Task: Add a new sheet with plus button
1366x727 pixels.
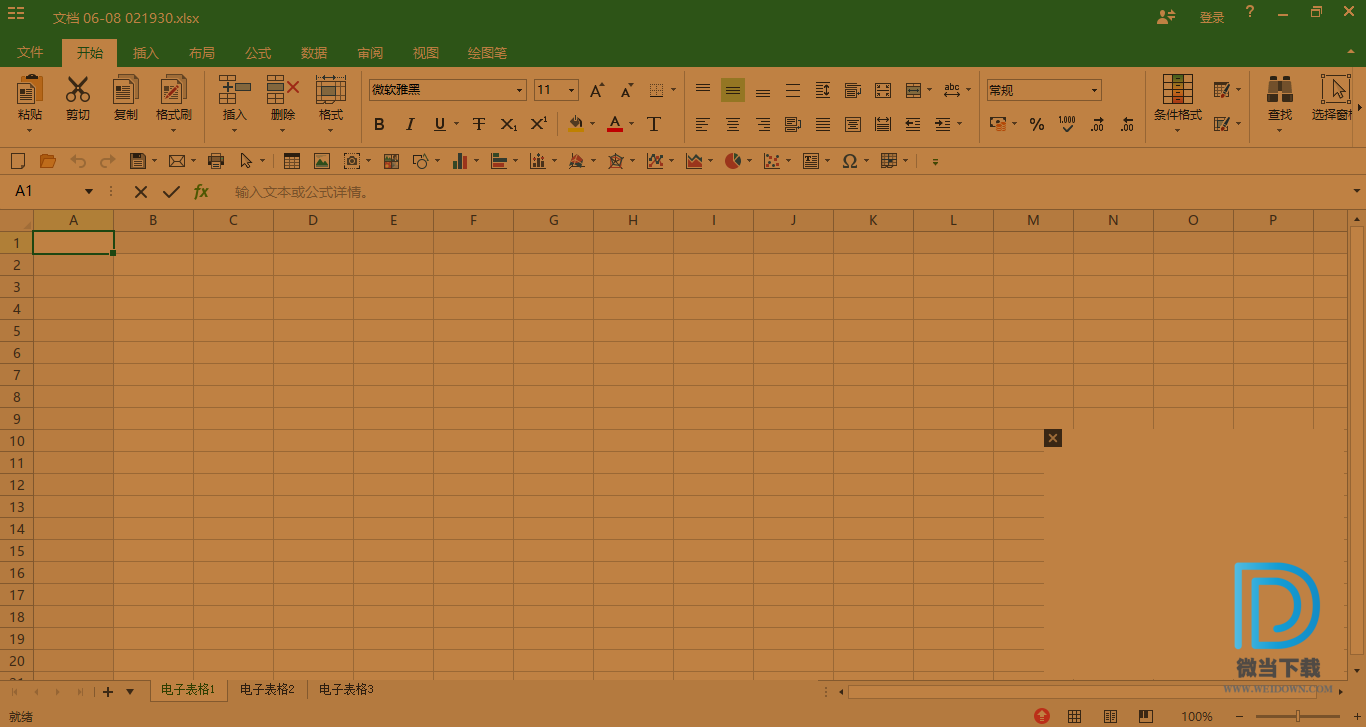Action: point(108,692)
